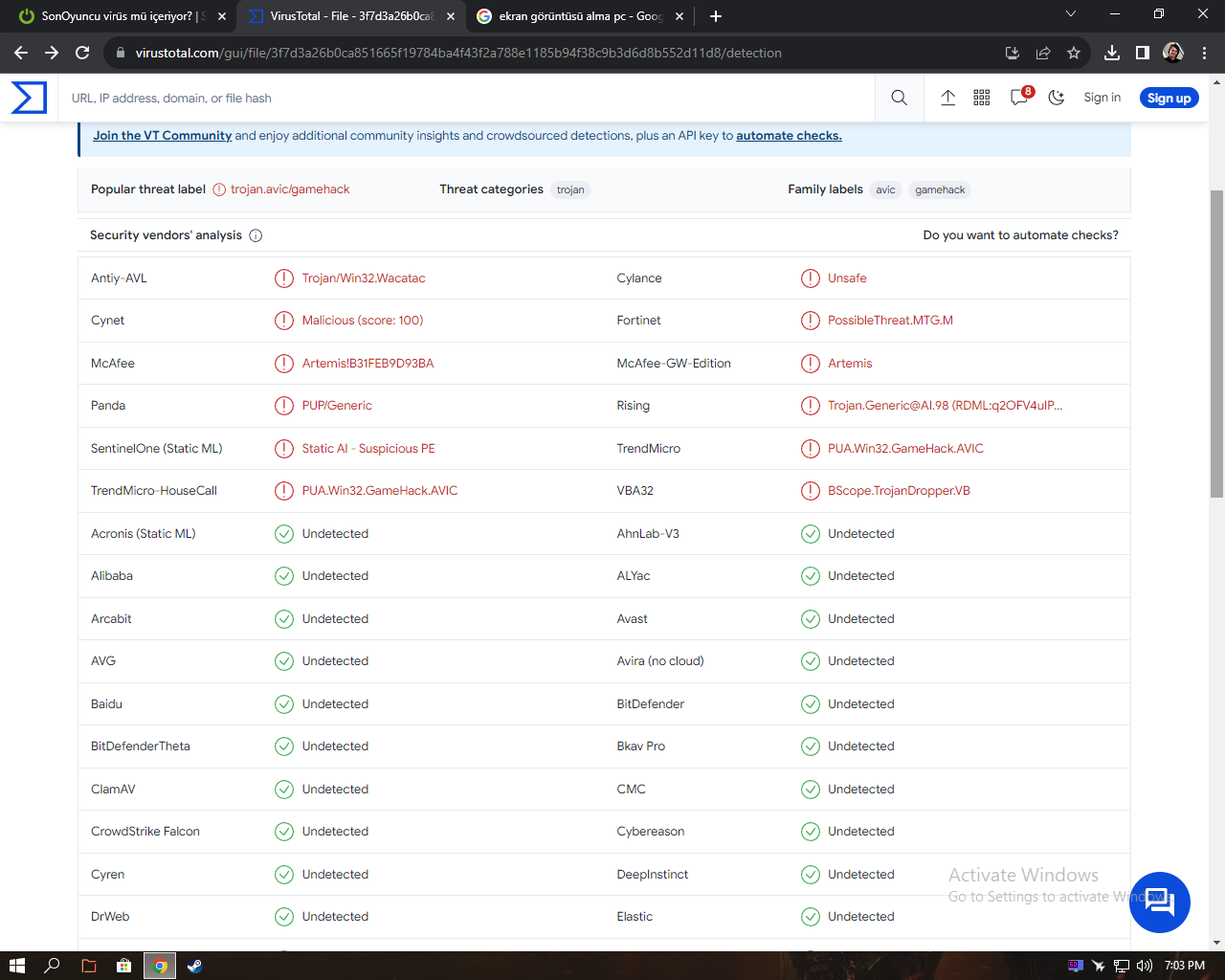Click the browser profile avatar
The width and height of the screenshot is (1225, 980).
pos(1173,54)
